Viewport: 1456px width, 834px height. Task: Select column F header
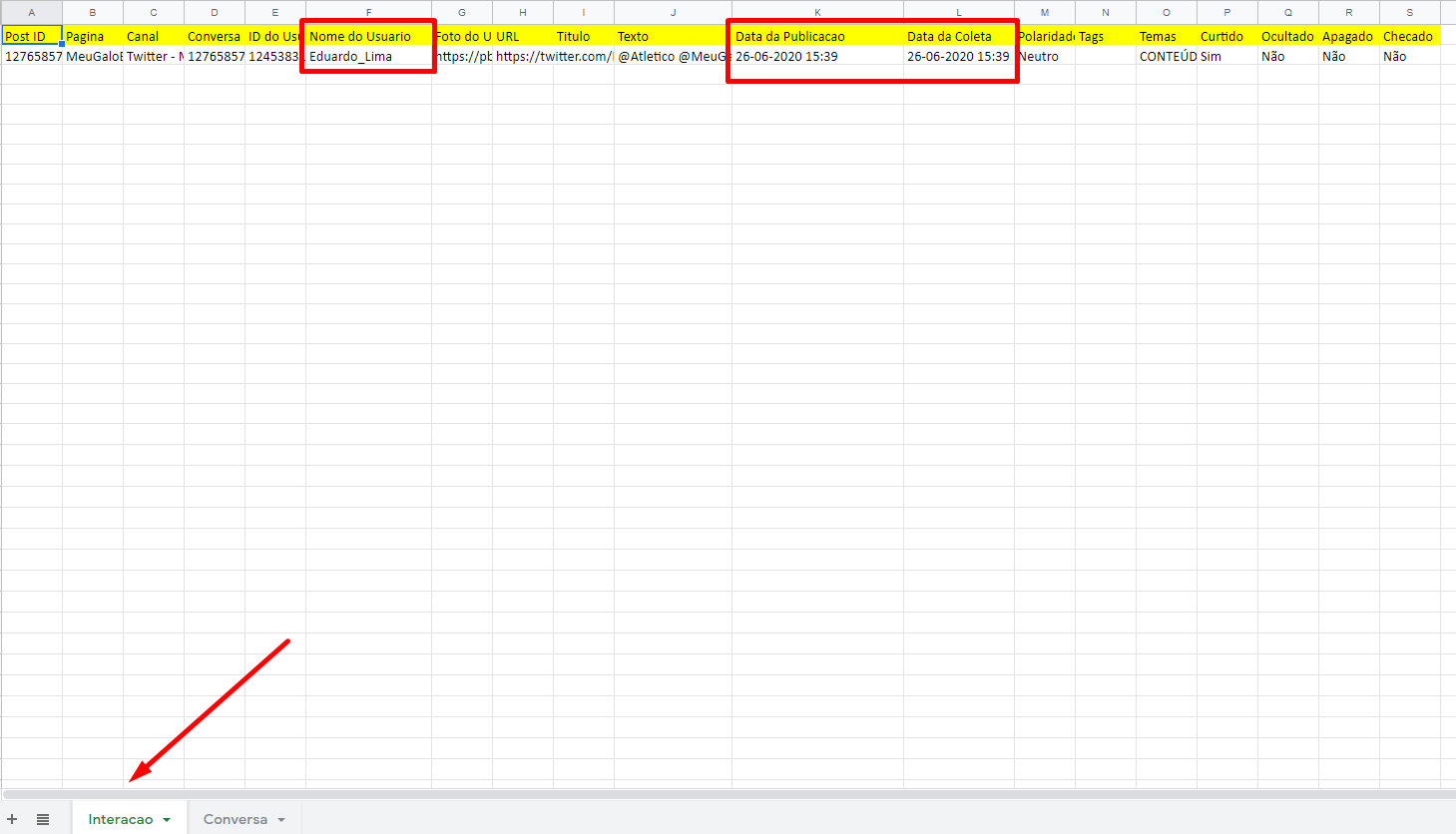(x=368, y=12)
